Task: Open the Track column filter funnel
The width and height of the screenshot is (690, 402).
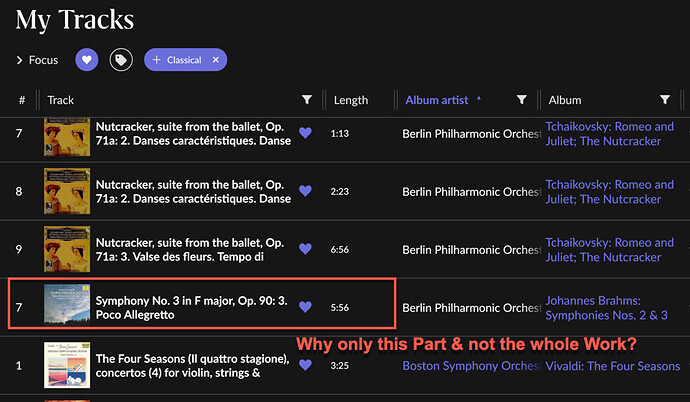Action: pyautogui.click(x=307, y=100)
